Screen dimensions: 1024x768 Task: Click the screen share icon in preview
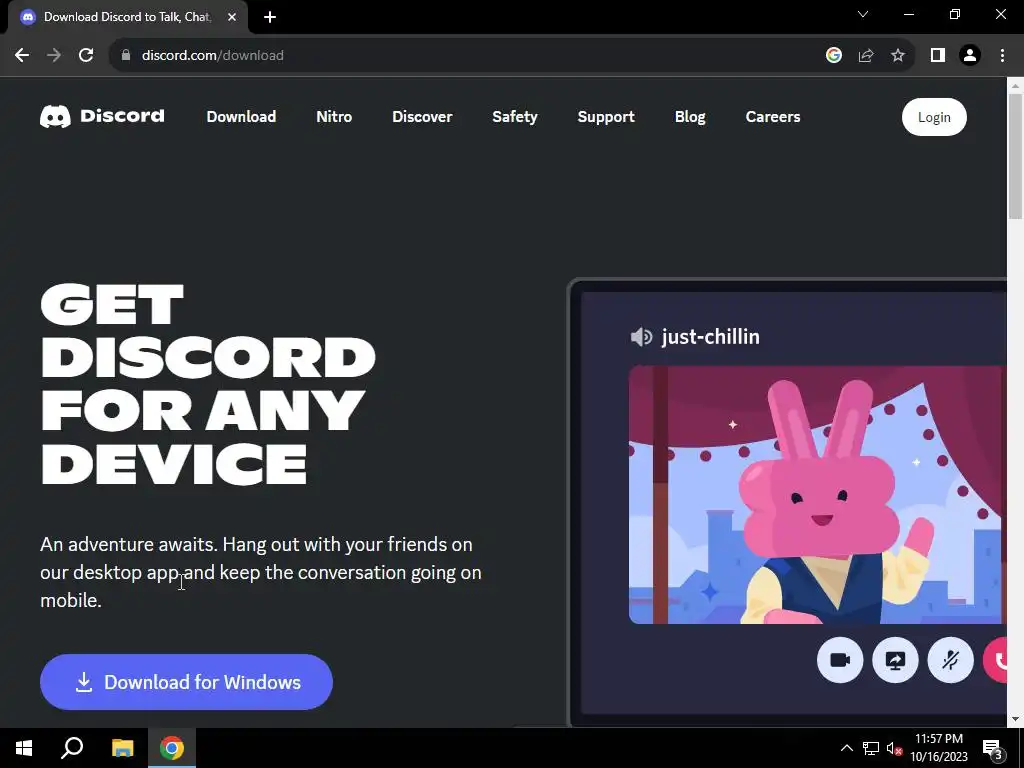895,660
